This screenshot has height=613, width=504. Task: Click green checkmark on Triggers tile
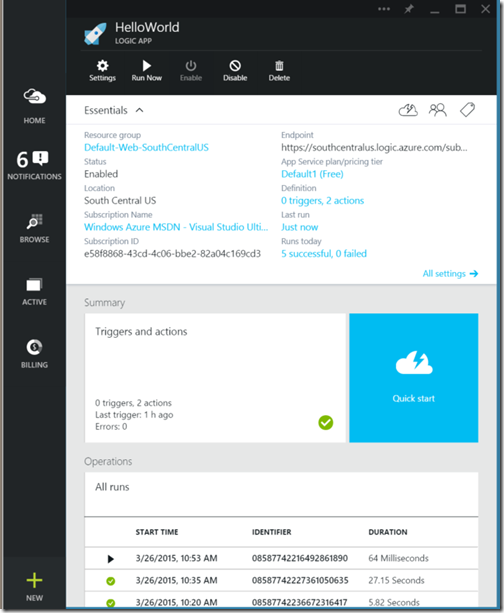(x=326, y=422)
